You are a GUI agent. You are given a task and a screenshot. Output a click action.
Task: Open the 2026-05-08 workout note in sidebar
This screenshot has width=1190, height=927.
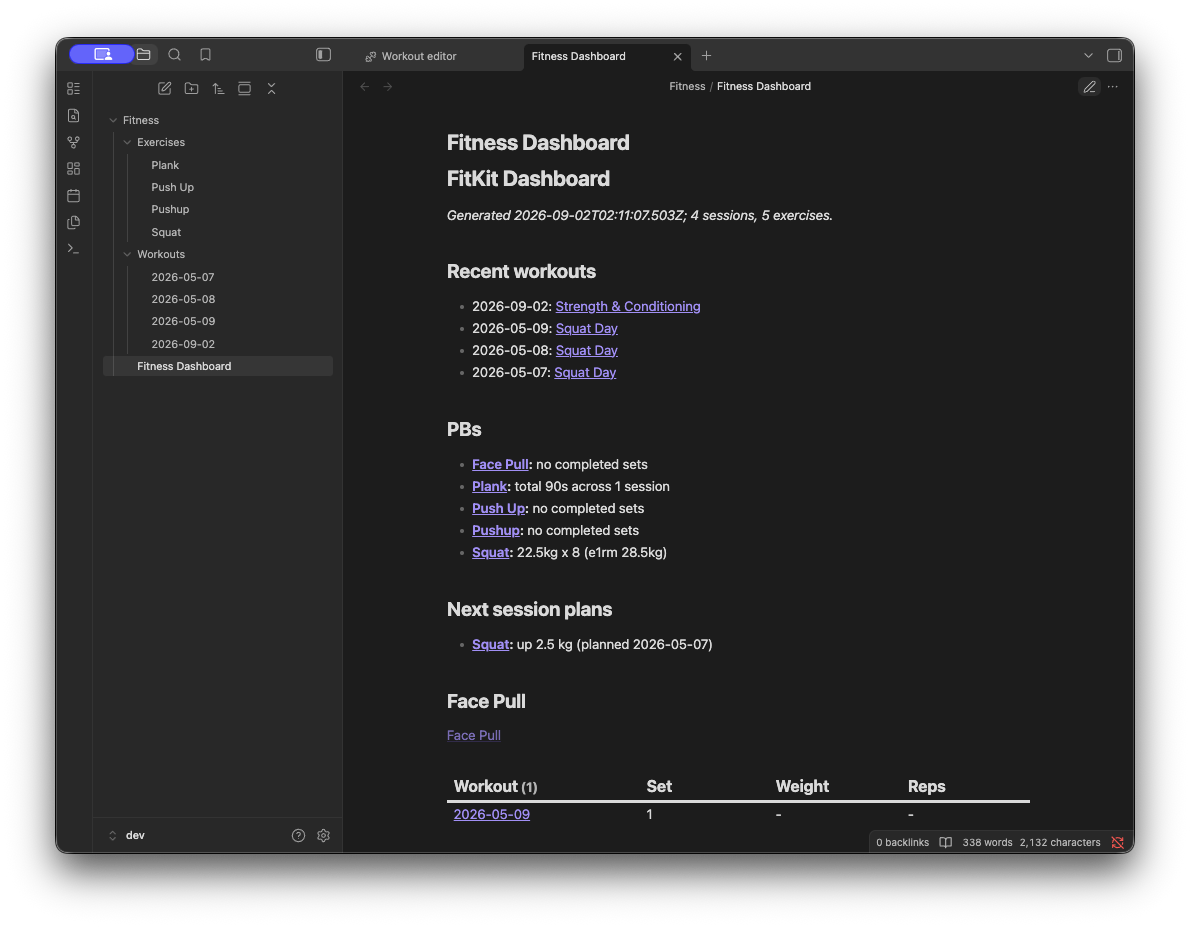click(182, 299)
